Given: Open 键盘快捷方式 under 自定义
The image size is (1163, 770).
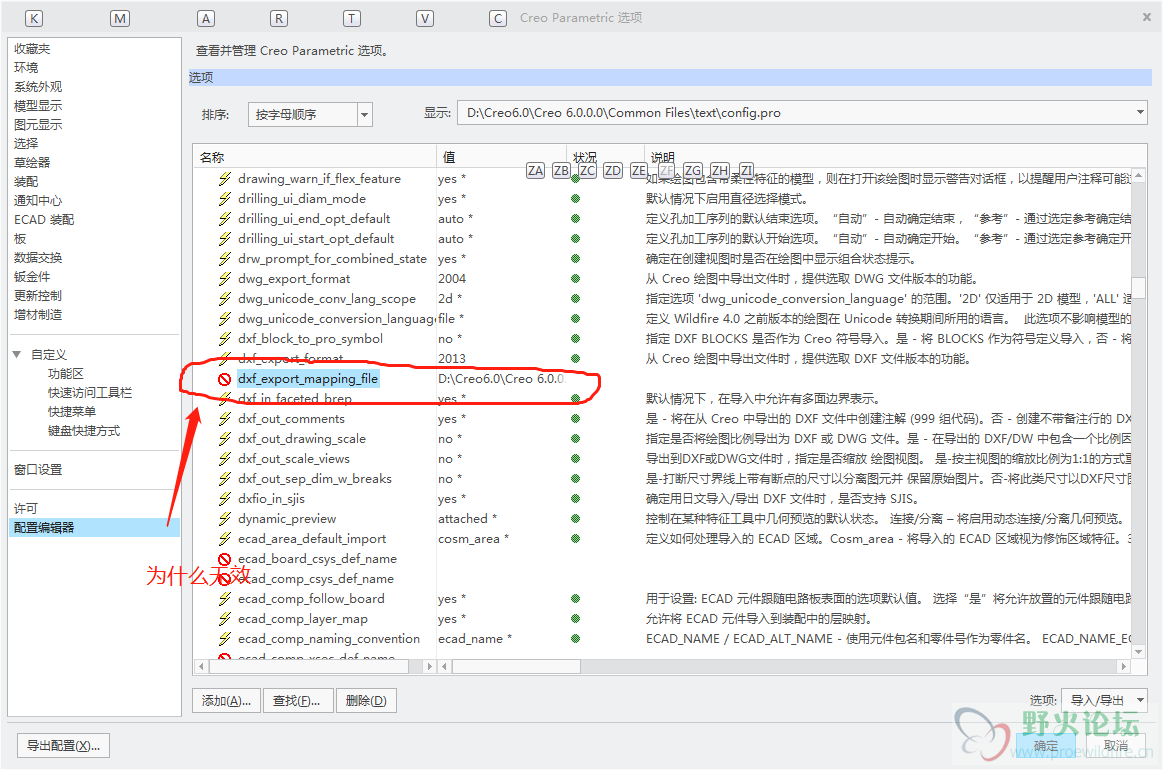Looking at the screenshot, I should [x=84, y=431].
